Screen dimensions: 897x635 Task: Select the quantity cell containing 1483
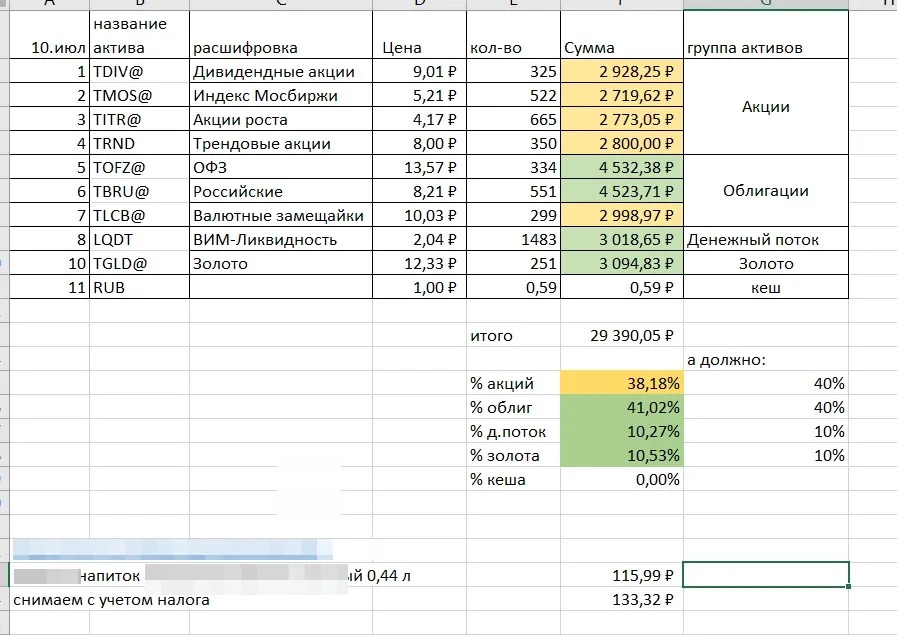point(513,239)
